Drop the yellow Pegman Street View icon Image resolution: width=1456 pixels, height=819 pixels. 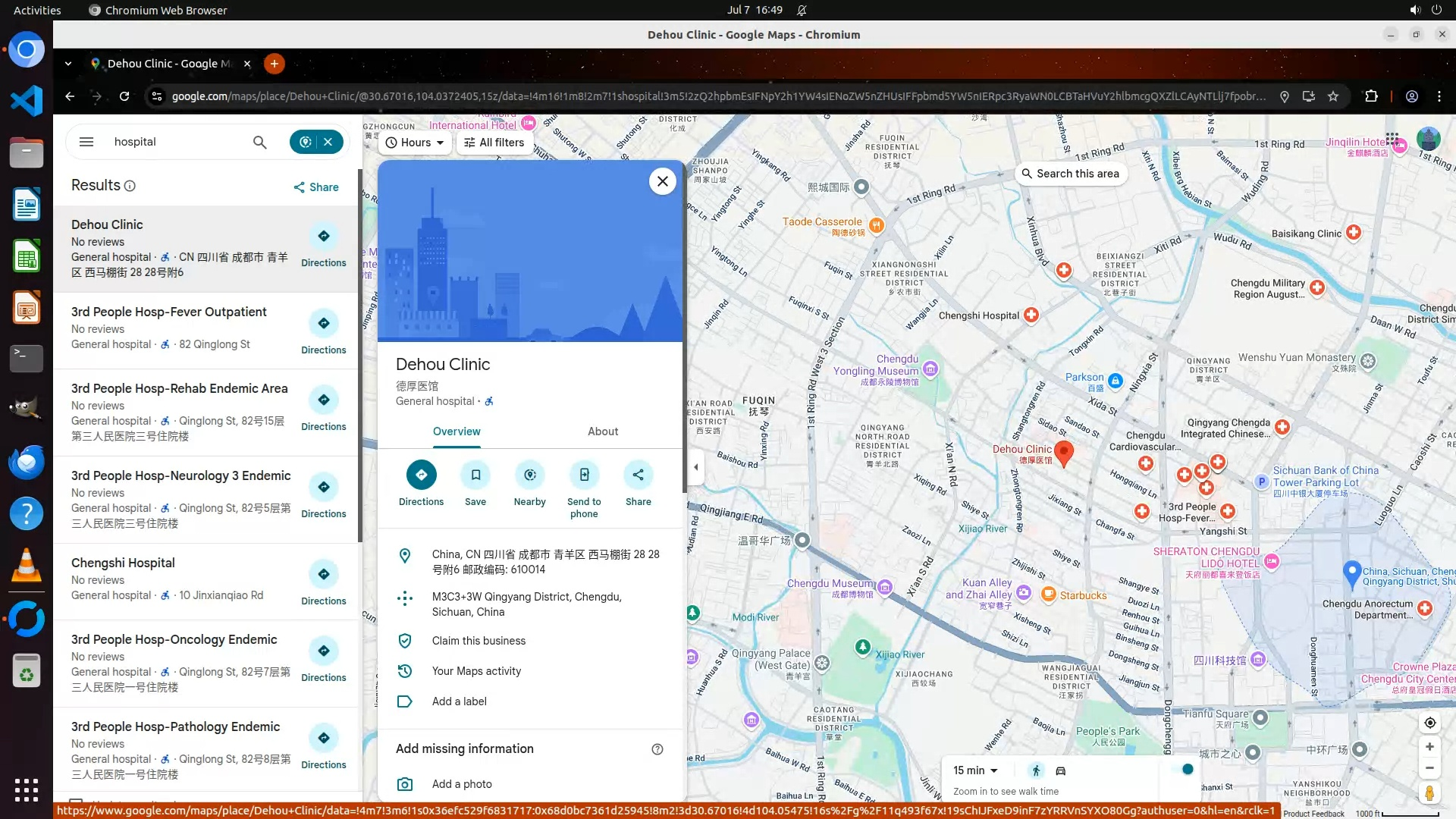[x=1429, y=793]
